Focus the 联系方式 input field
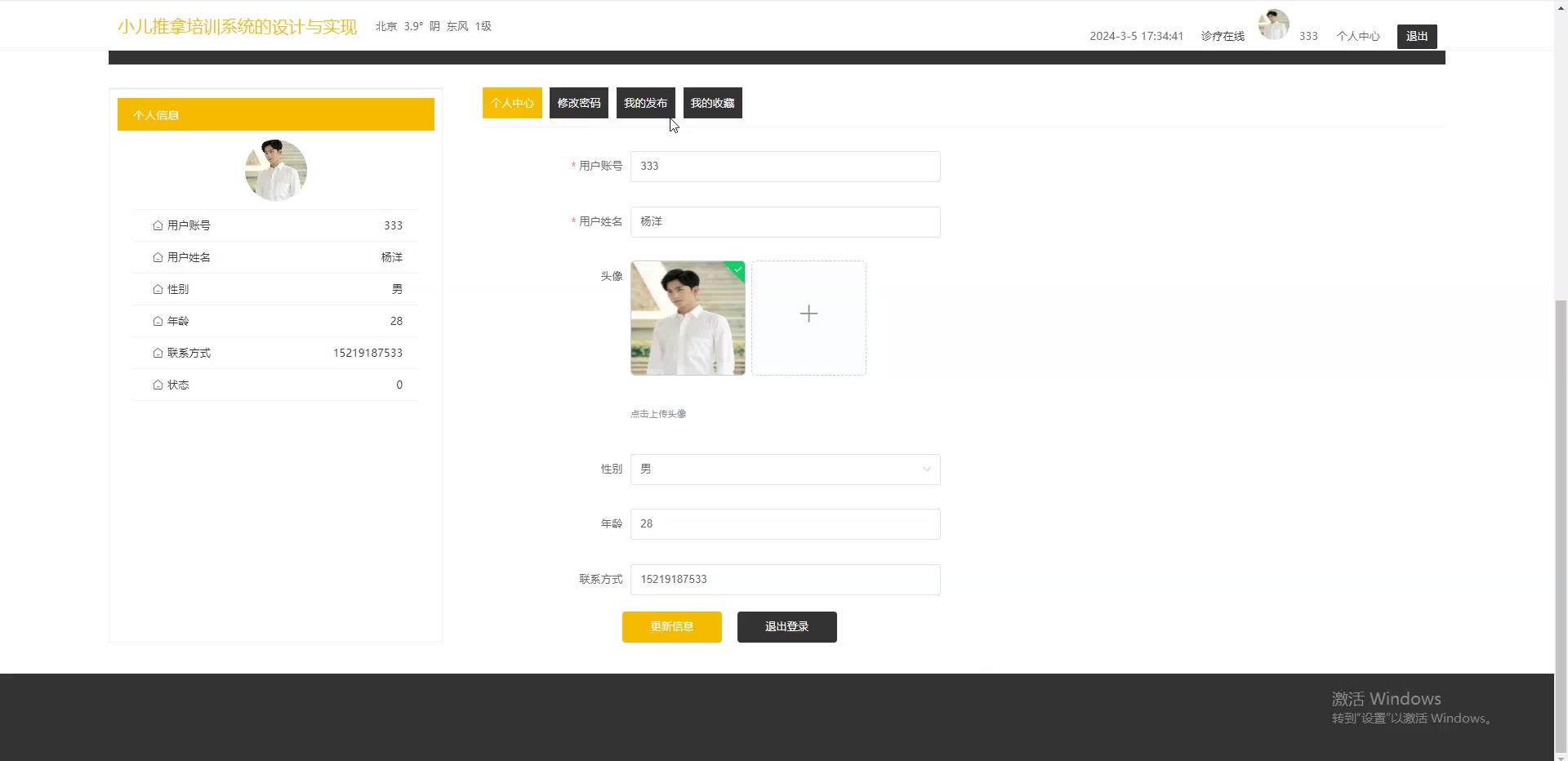Viewport: 1568px width, 761px height. tap(785, 580)
